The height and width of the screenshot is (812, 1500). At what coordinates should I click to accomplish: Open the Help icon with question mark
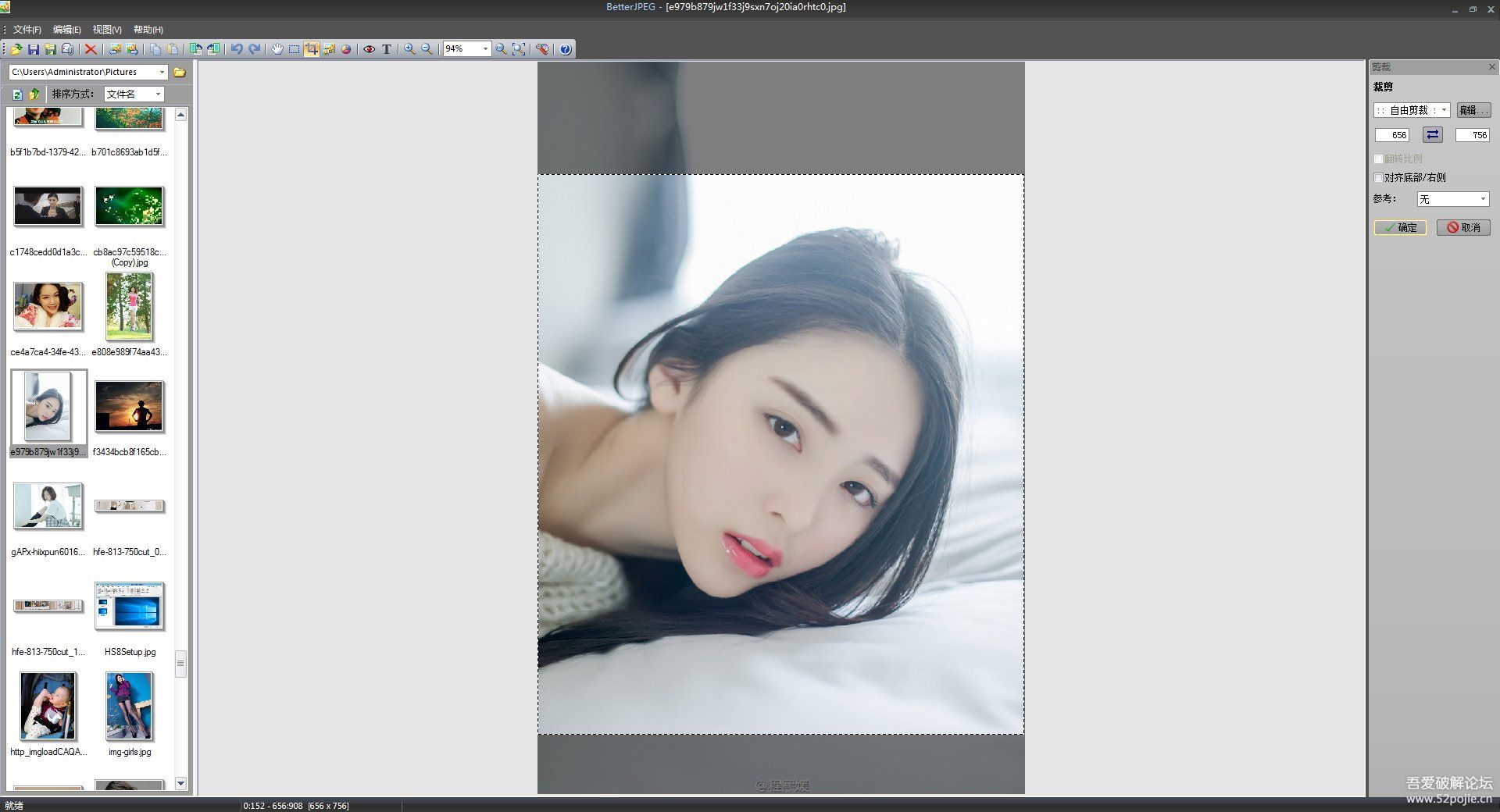(x=564, y=48)
